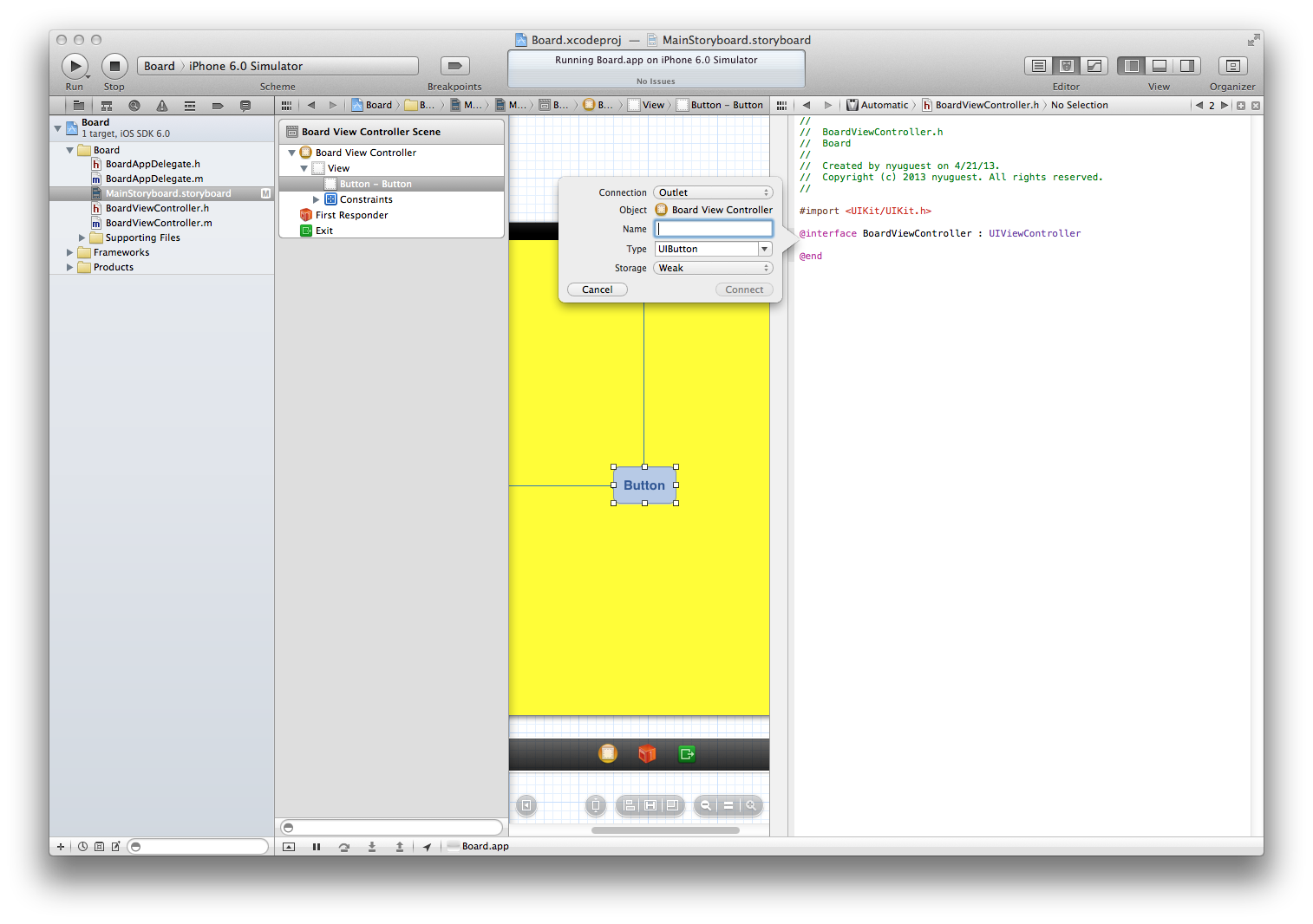Open the Issue navigator warning icon
The width and height of the screenshot is (1313, 924).
pos(162,106)
